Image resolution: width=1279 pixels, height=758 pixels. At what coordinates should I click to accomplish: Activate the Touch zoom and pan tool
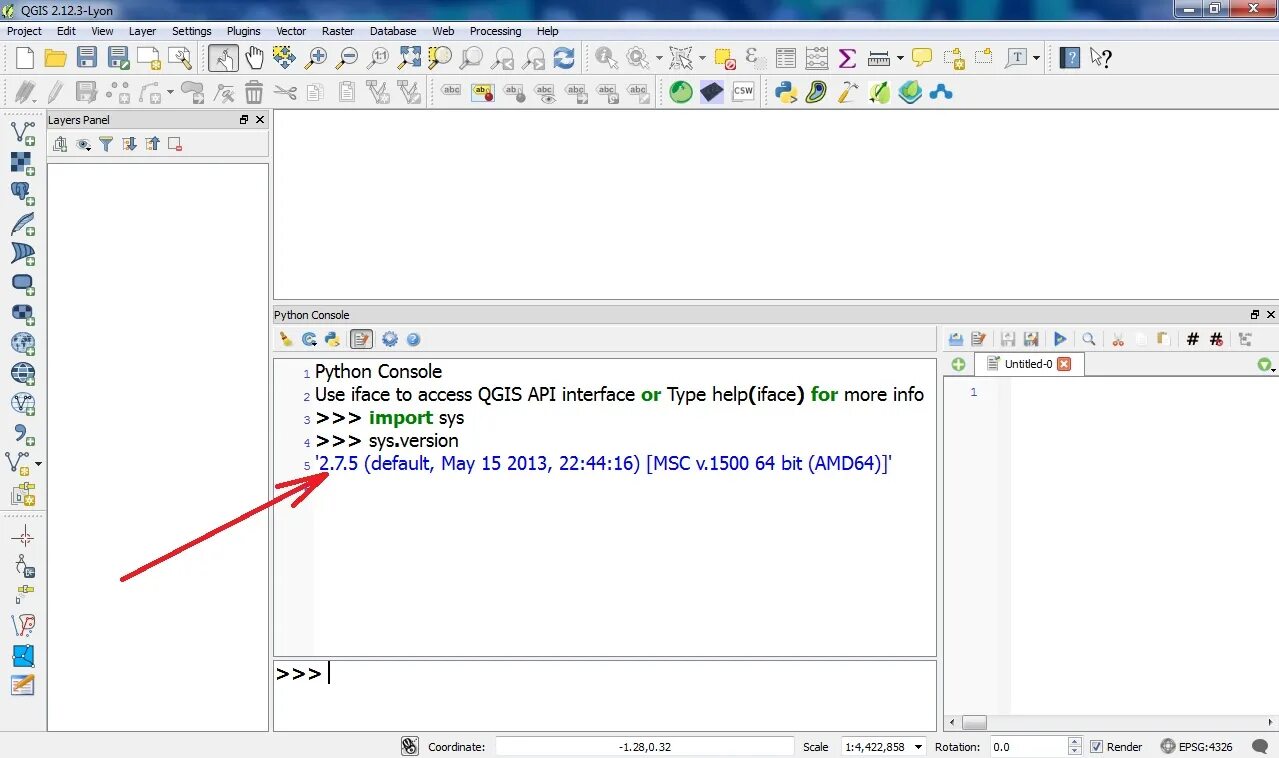pos(223,58)
